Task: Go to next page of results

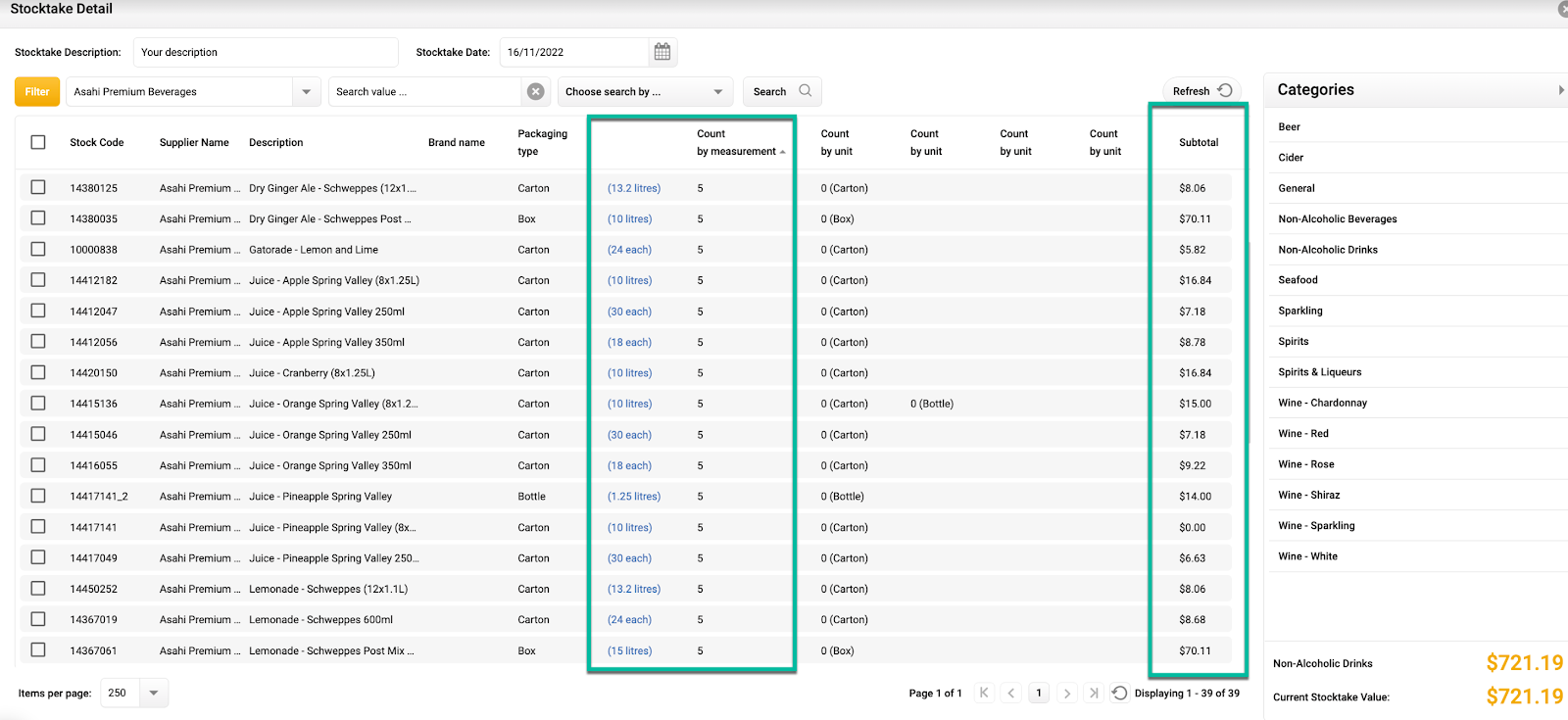Action: [1066, 693]
